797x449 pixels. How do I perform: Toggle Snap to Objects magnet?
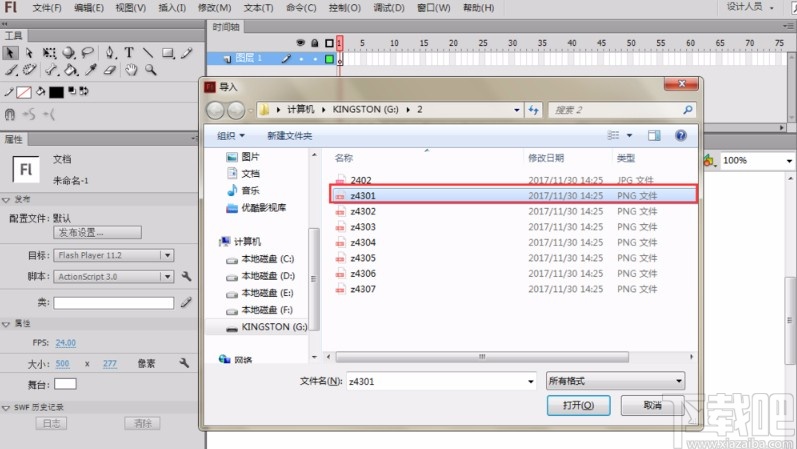point(10,114)
